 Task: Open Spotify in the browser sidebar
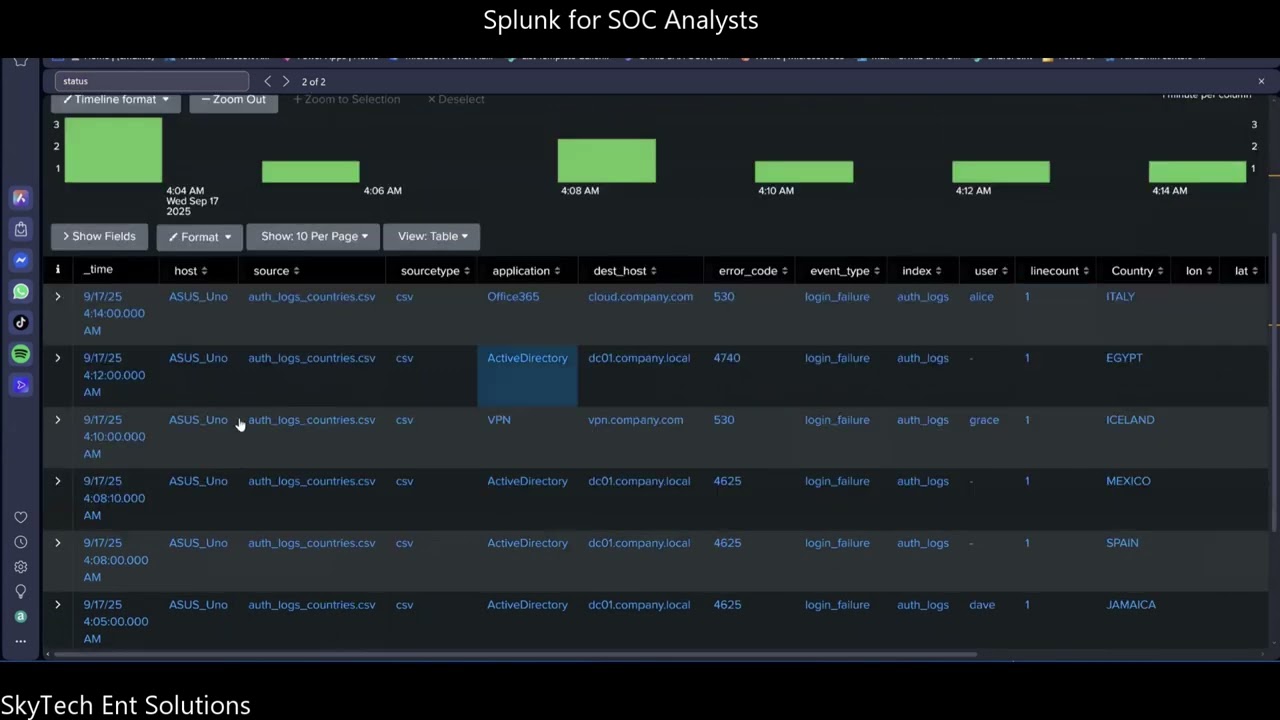coord(20,354)
